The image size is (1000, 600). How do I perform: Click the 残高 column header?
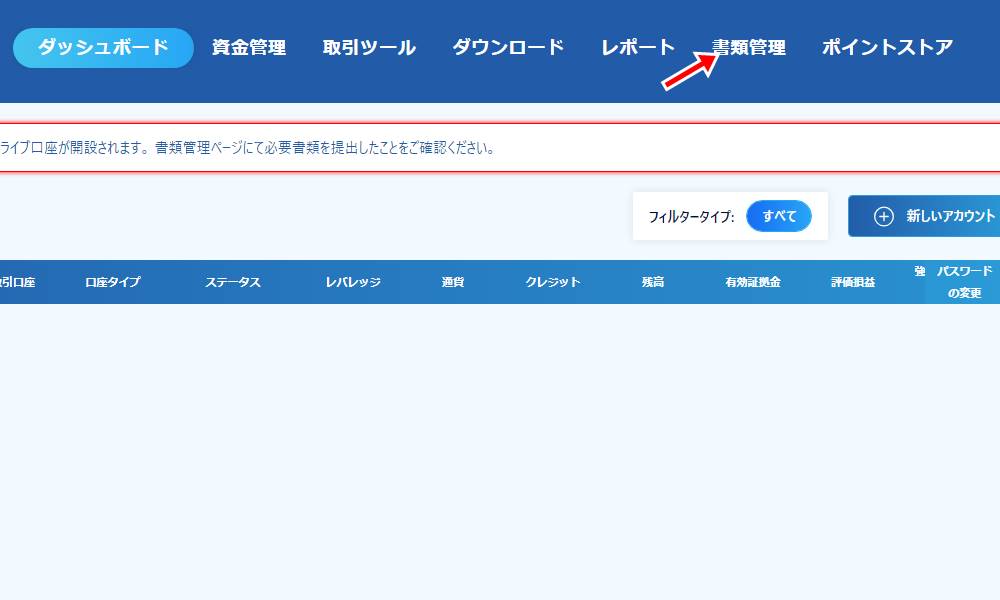pyautogui.click(x=653, y=281)
